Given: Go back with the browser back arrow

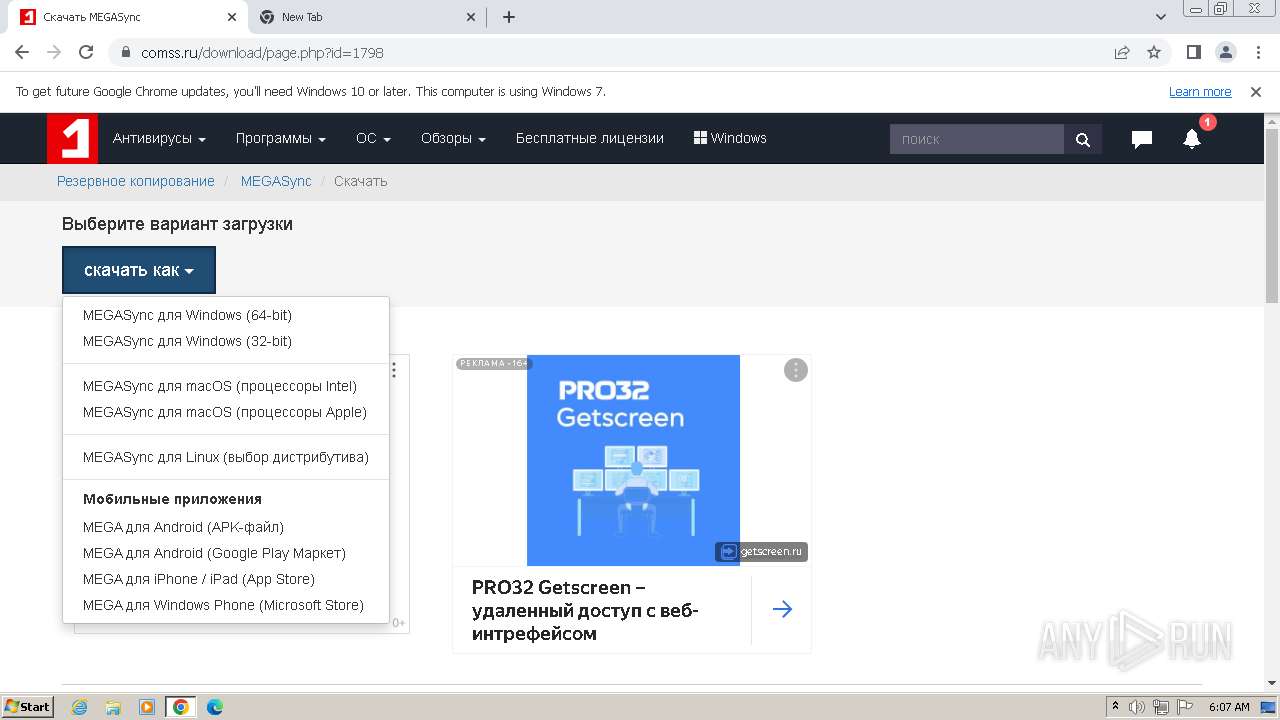Looking at the screenshot, I should point(22,52).
